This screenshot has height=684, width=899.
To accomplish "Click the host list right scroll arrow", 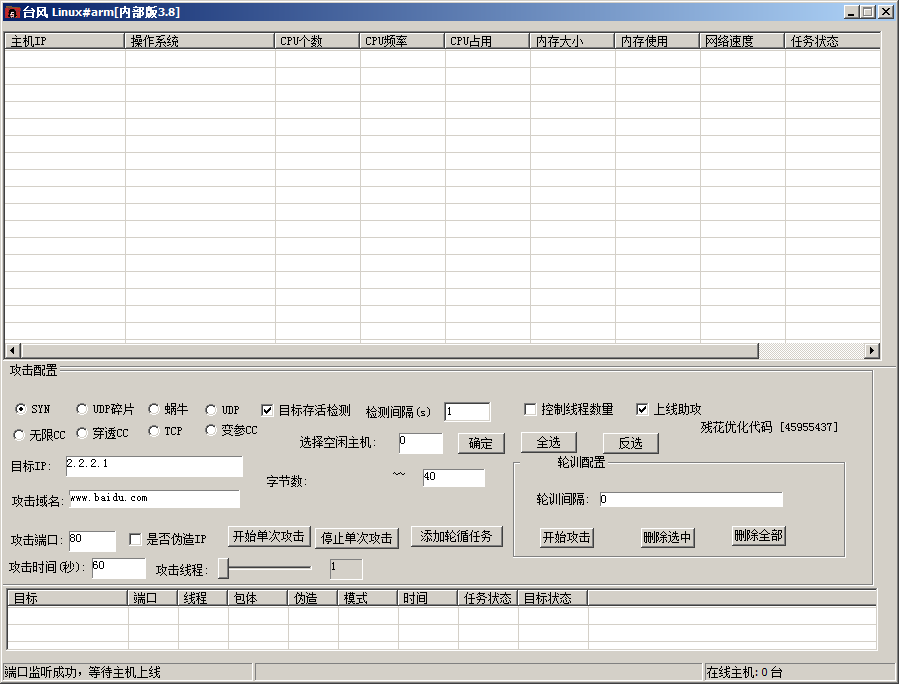I will tap(872, 350).
